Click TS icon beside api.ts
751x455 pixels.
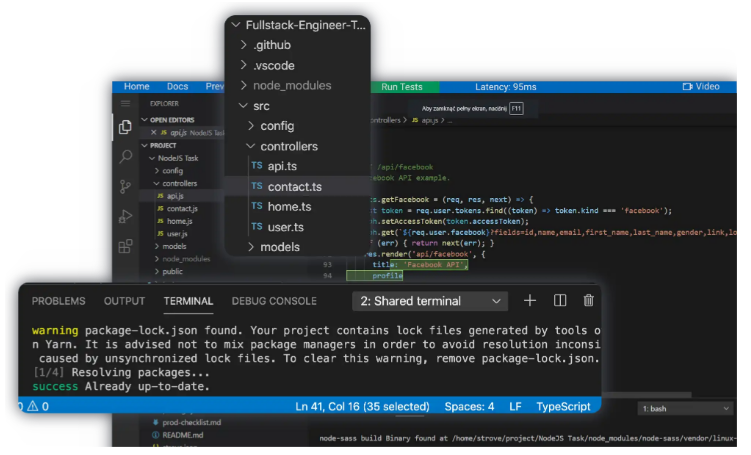257,165
